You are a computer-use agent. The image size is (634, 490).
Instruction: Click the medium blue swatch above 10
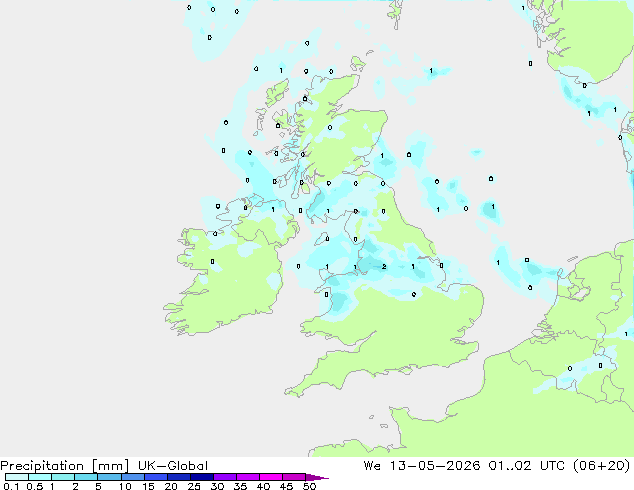coord(132,477)
